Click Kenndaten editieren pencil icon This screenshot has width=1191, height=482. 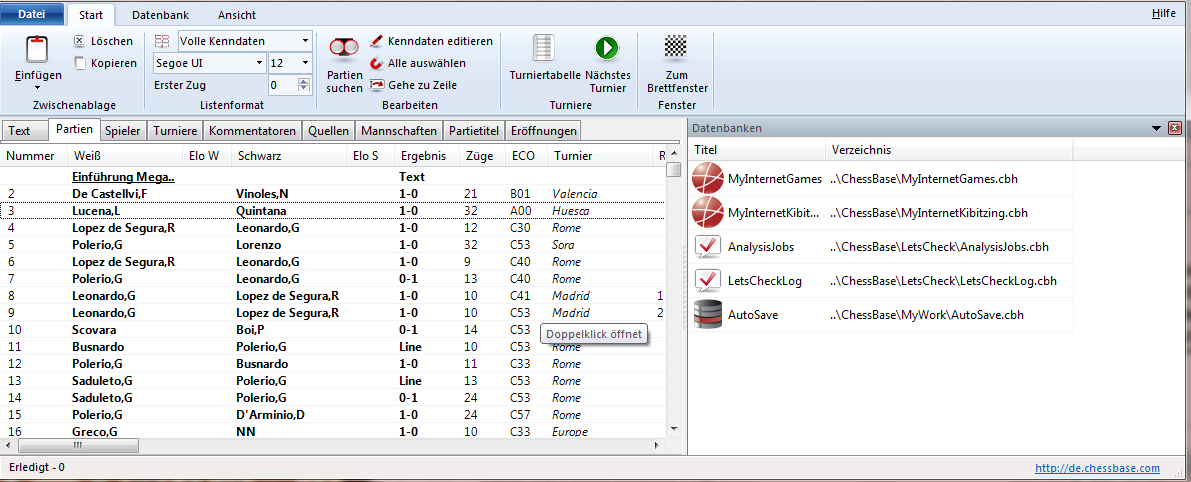tap(377, 41)
